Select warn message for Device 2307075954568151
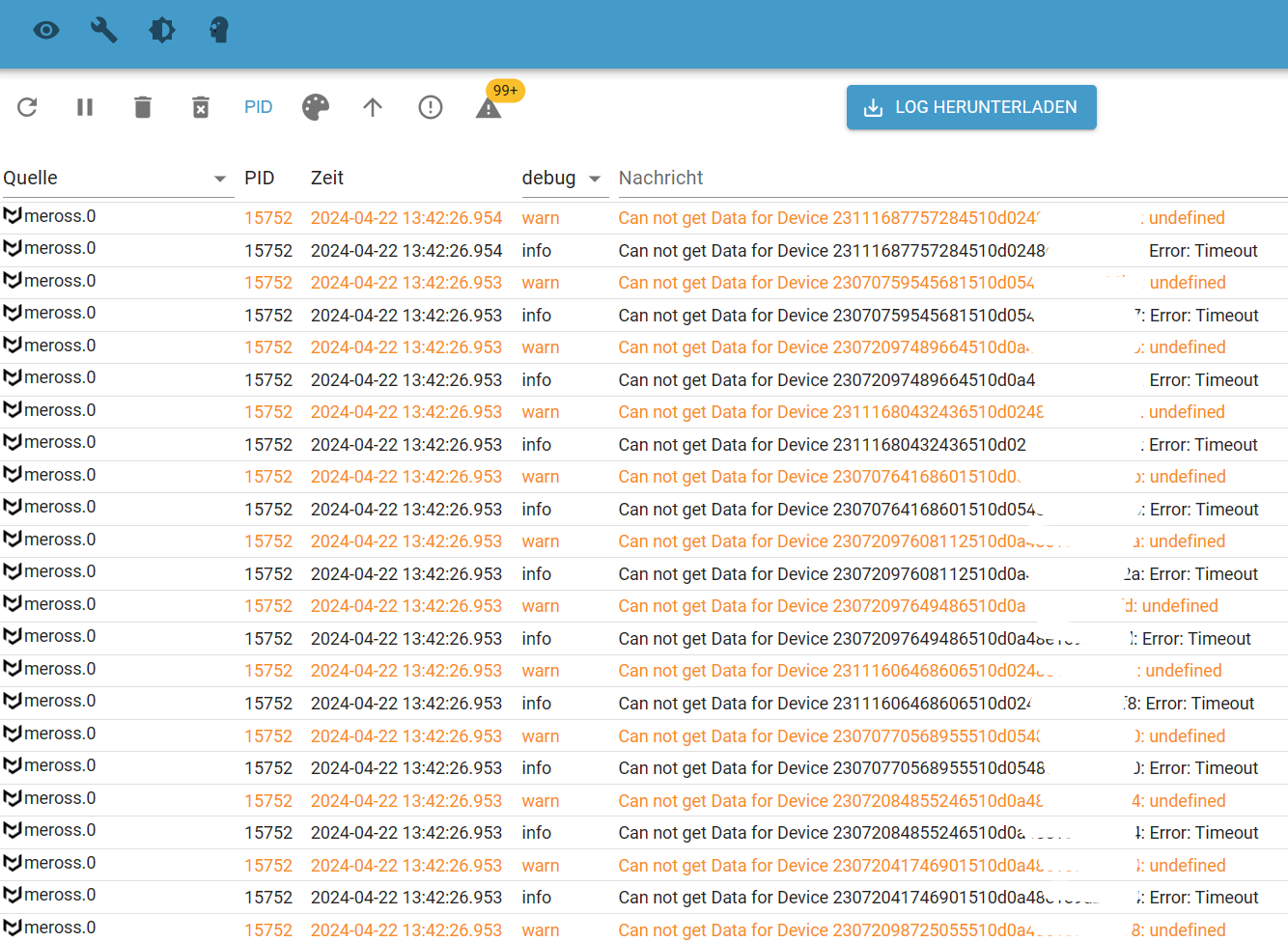 (922, 283)
